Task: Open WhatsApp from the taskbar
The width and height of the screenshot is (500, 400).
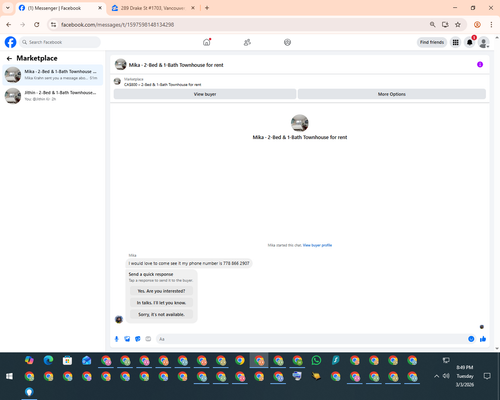Action: tap(316, 360)
